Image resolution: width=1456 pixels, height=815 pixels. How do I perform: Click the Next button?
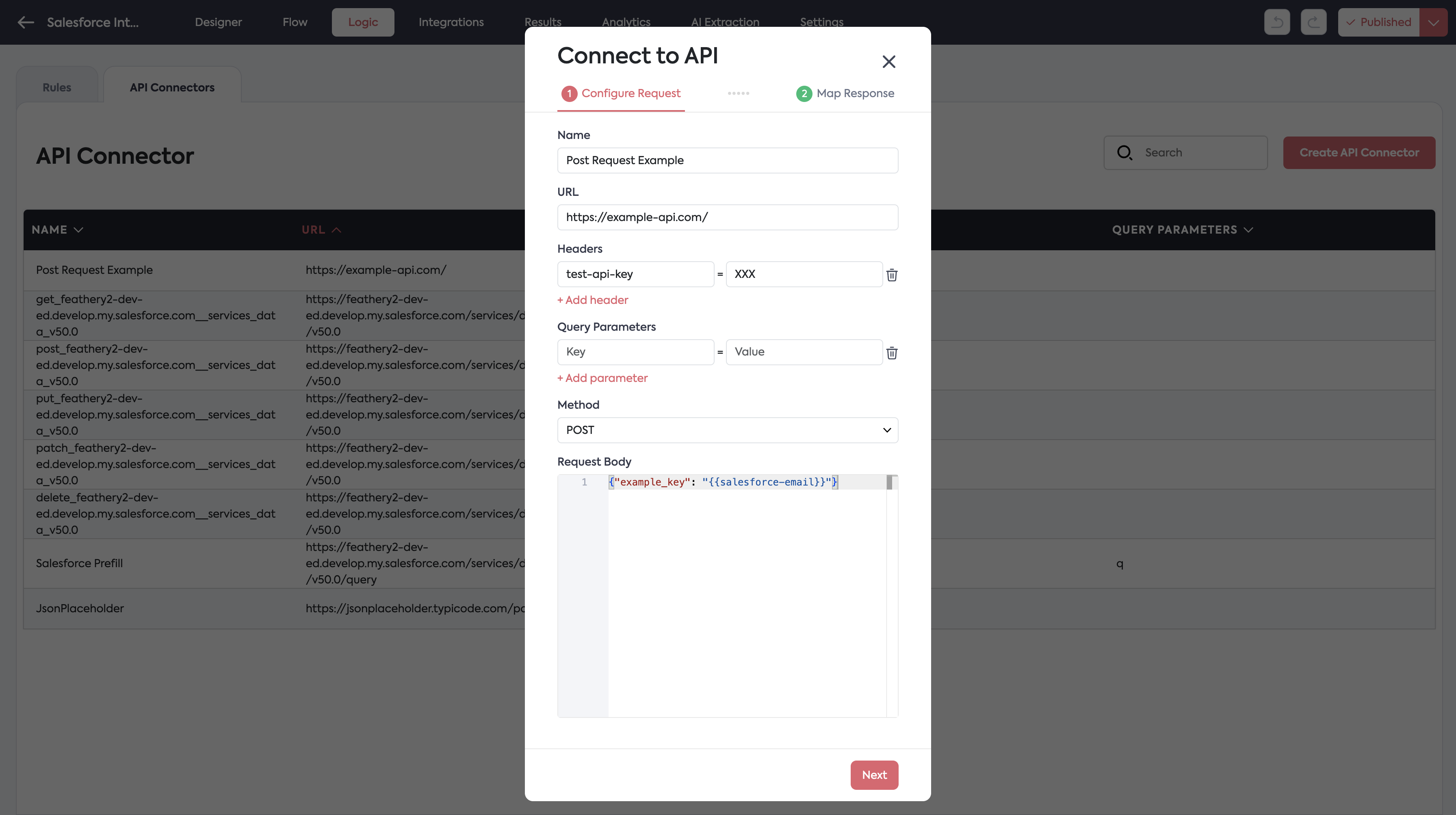874,775
